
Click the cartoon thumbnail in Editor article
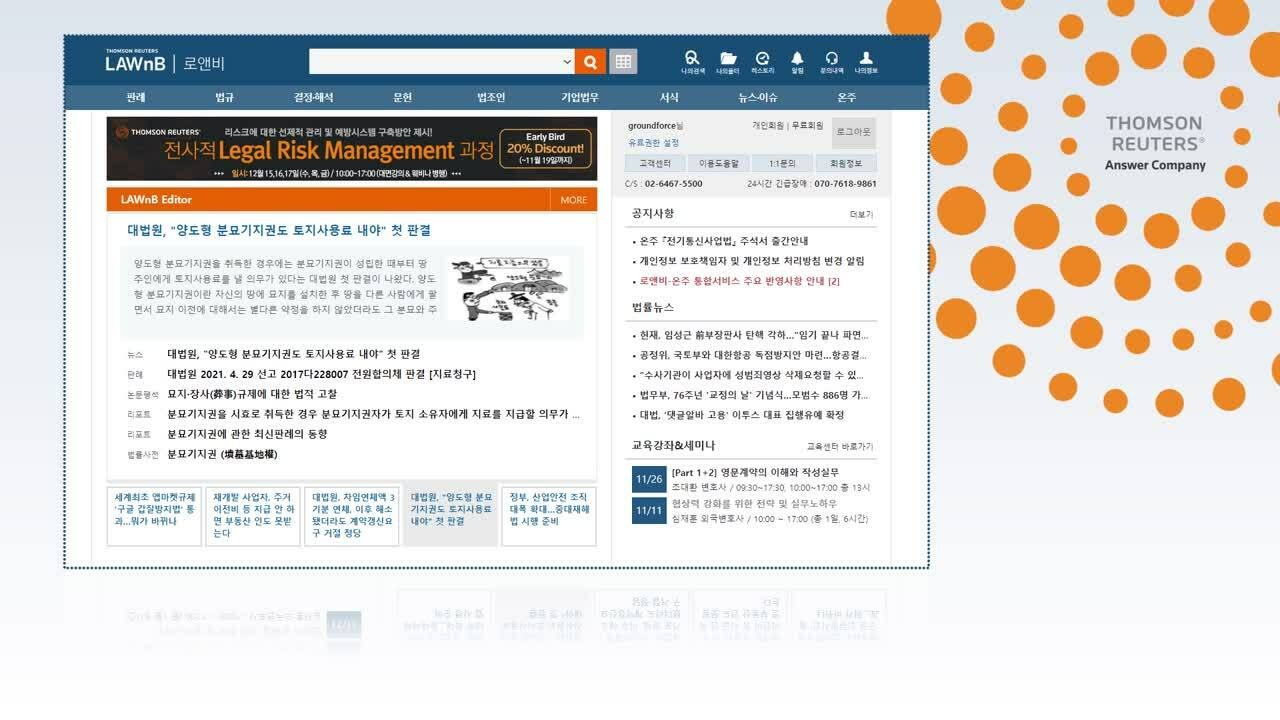tap(506, 289)
